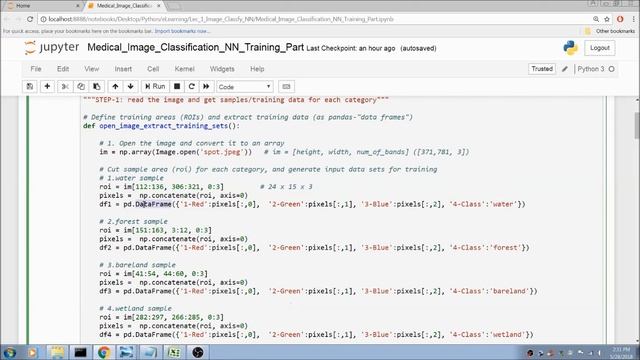Click the Trusted notebook button

pyautogui.click(x=542, y=69)
